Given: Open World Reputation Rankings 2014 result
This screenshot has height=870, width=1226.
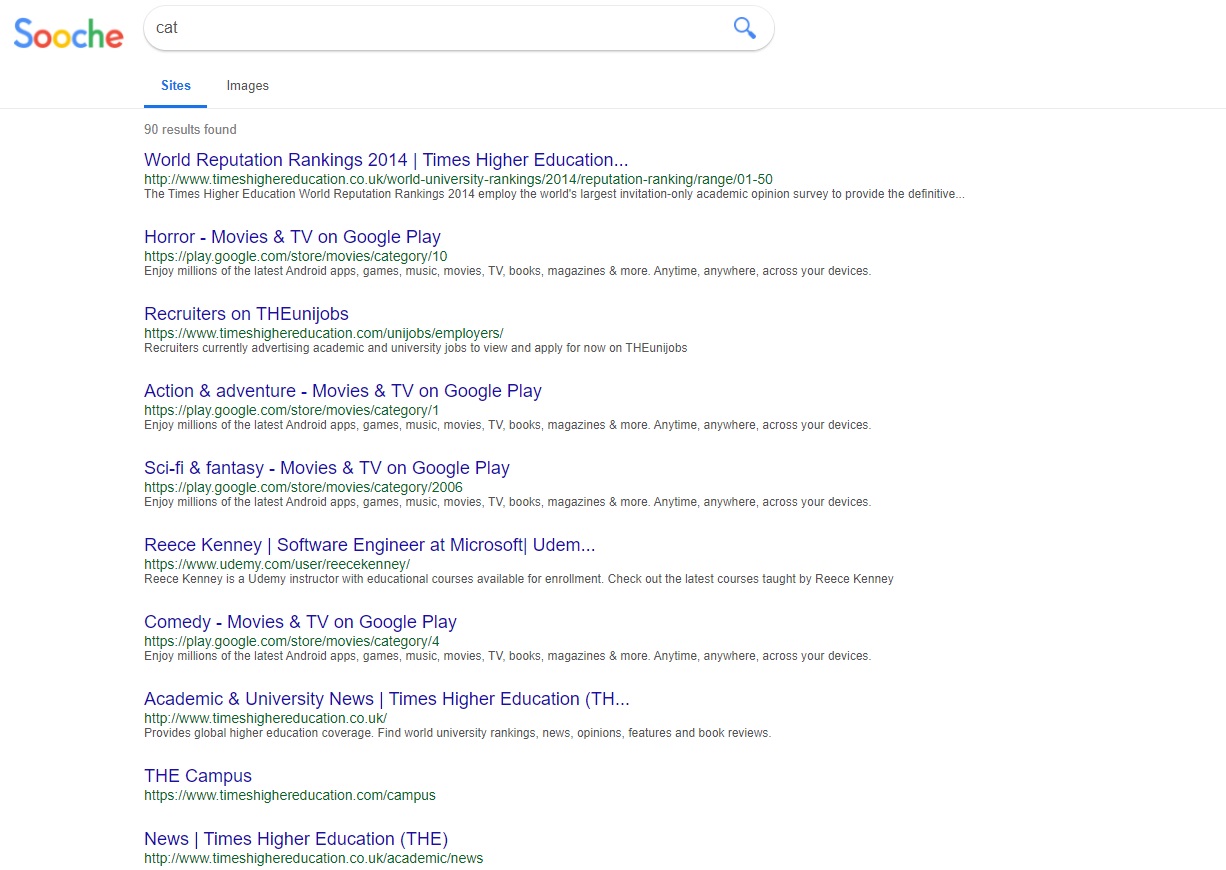Looking at the screenshot, I should pyautogui.click(x=386, y=160).
